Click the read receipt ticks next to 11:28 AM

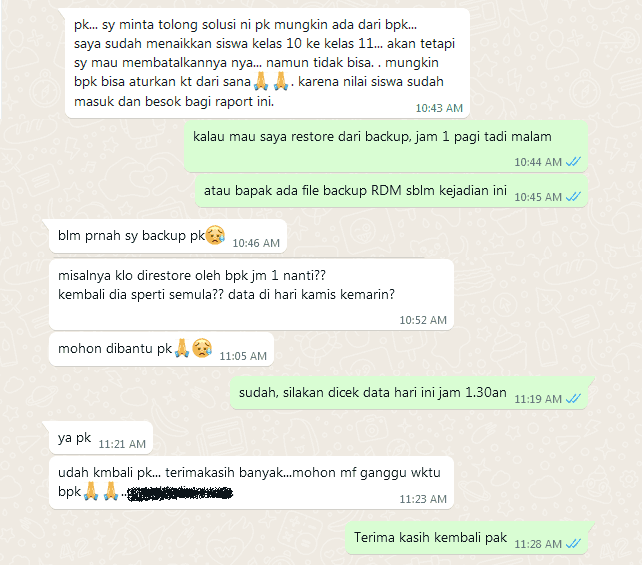pos(573,543)
